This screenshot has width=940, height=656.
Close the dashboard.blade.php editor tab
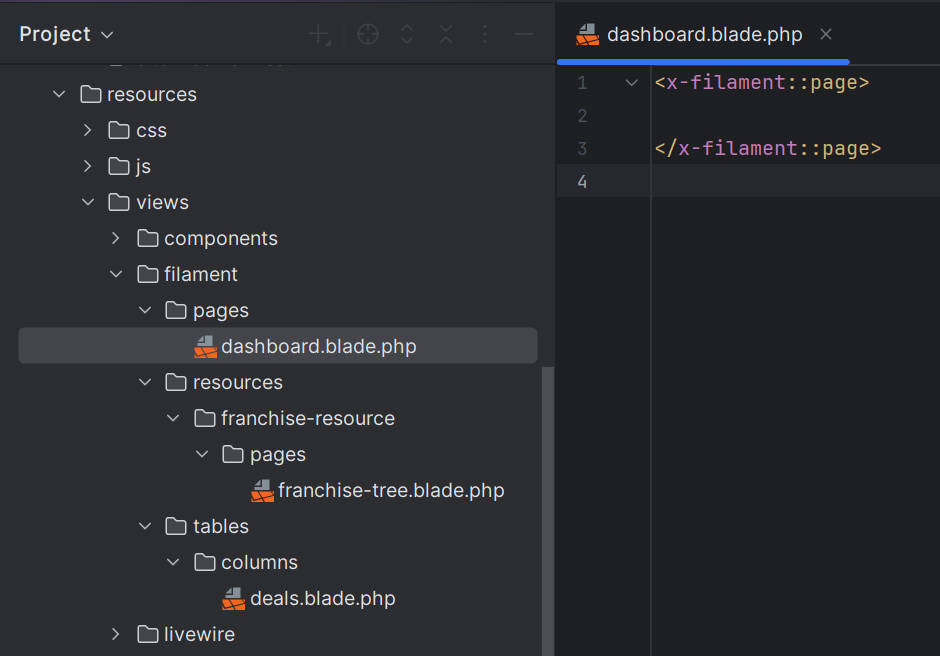826,34
